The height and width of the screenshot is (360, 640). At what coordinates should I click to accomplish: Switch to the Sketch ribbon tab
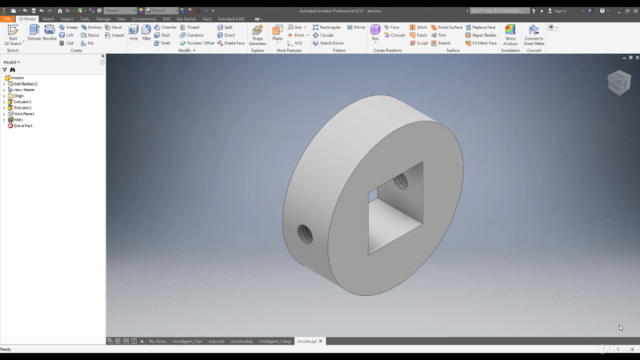[48, 19]
